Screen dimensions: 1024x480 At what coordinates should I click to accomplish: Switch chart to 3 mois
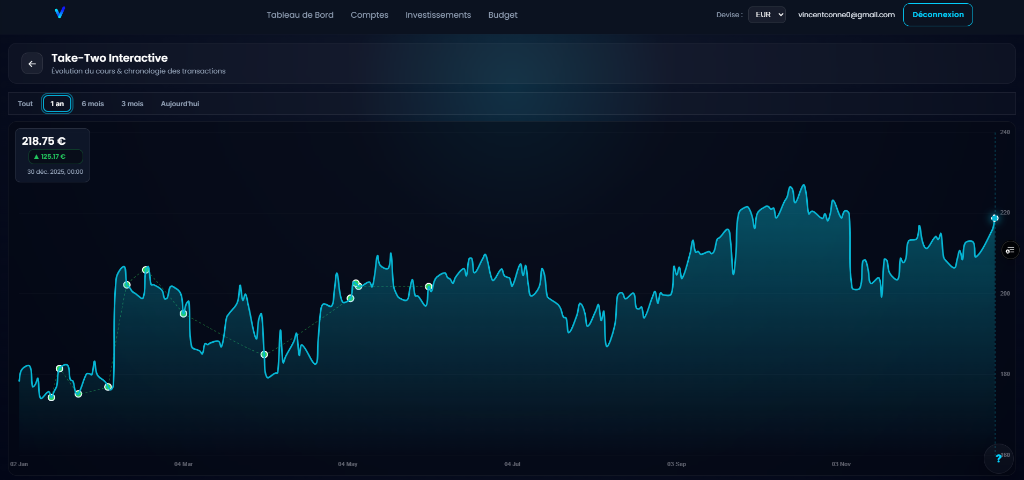click(x=132, y=104)
